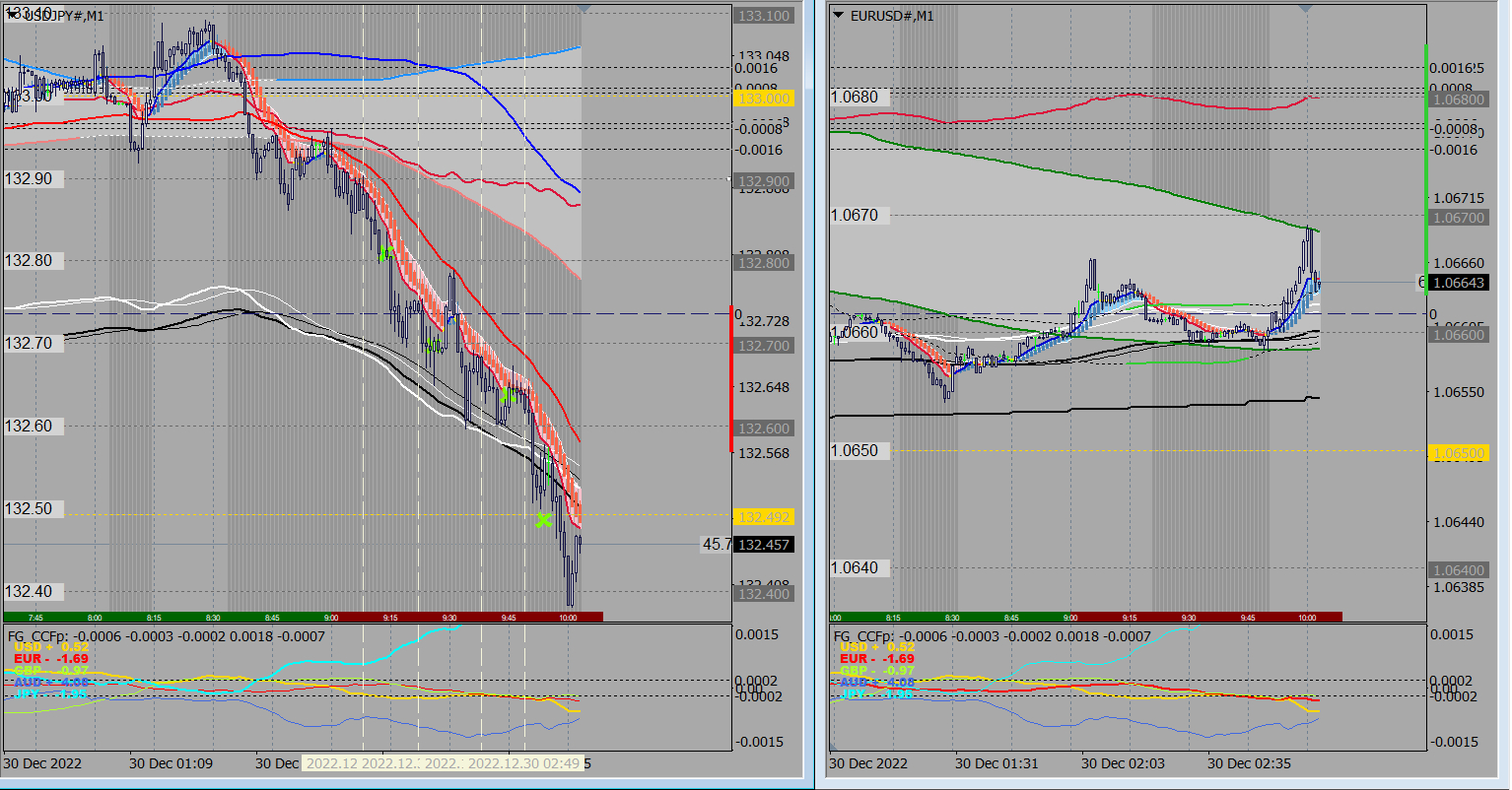Click the gray 1.06400 price level label

(1456, 570)
